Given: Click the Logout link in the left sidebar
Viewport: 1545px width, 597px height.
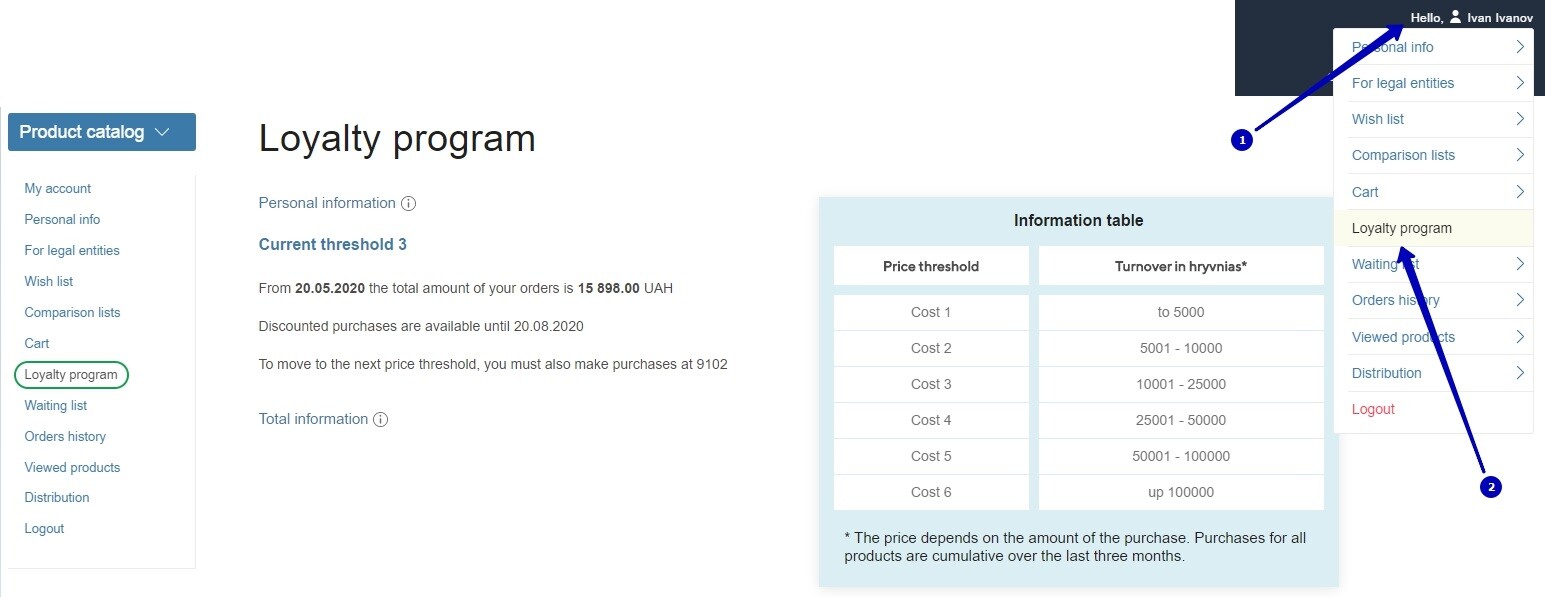Looking at the screenshot, I should 44,528.
